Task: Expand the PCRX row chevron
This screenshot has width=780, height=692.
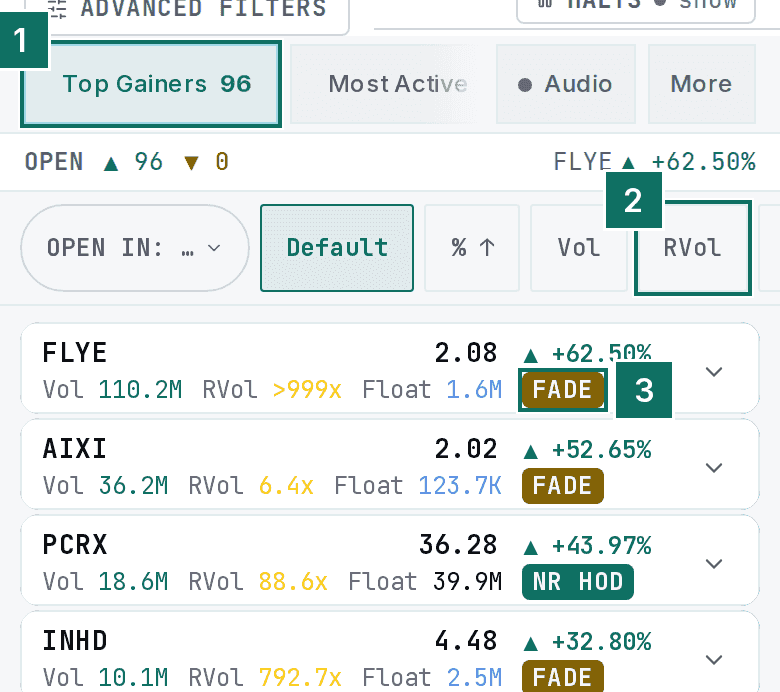Action: tap(714, 564)
